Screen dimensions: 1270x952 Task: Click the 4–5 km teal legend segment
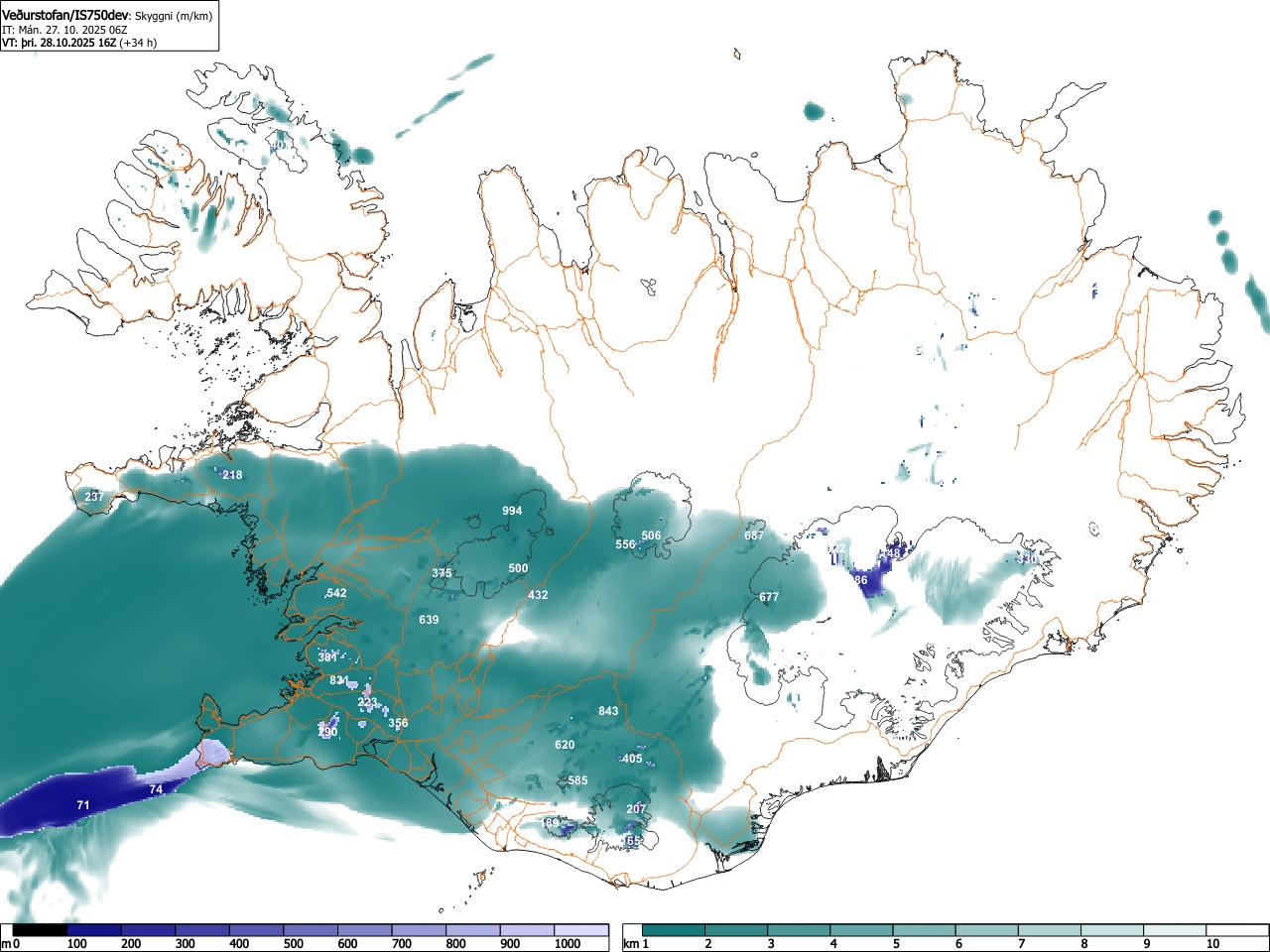pyautogui.click(x=863, y=930)
